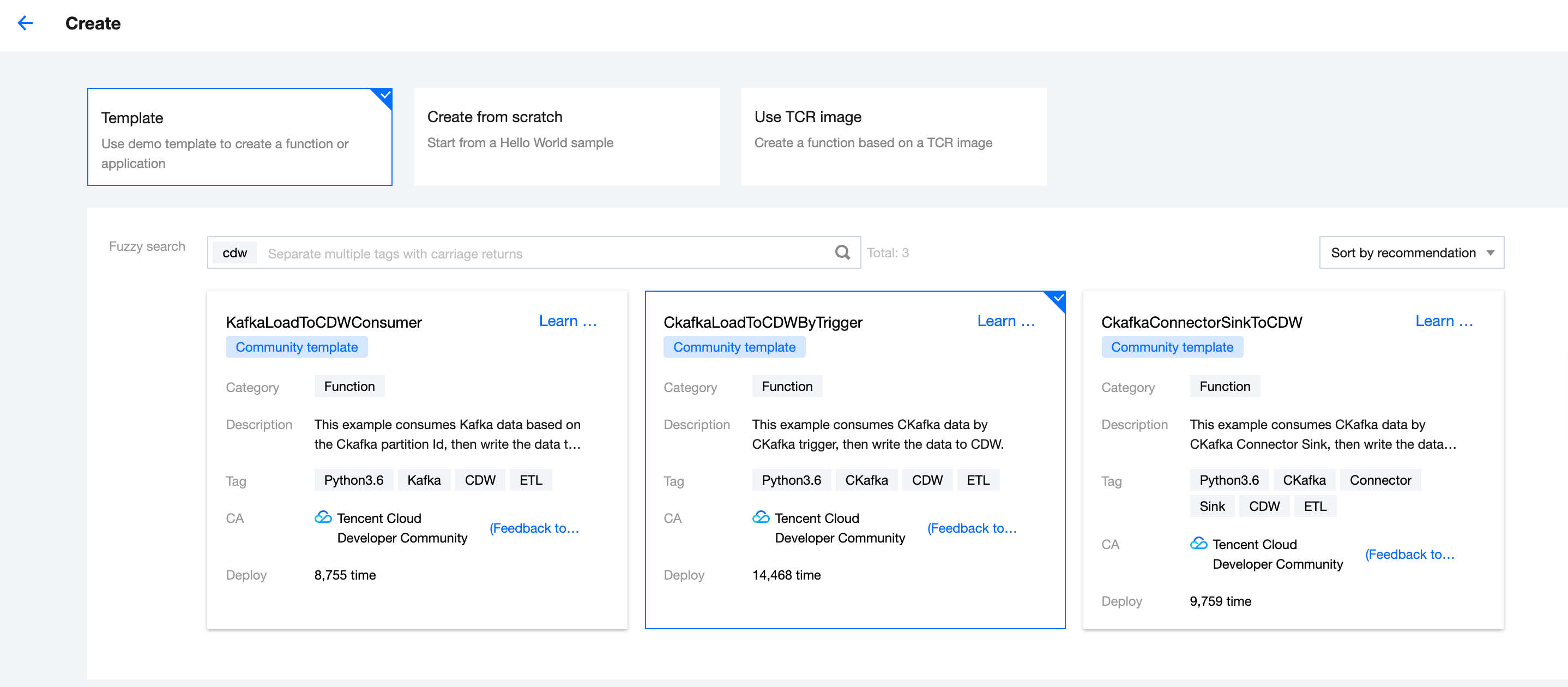
Task: Select Create from scratch option
Action: point(566,137)
